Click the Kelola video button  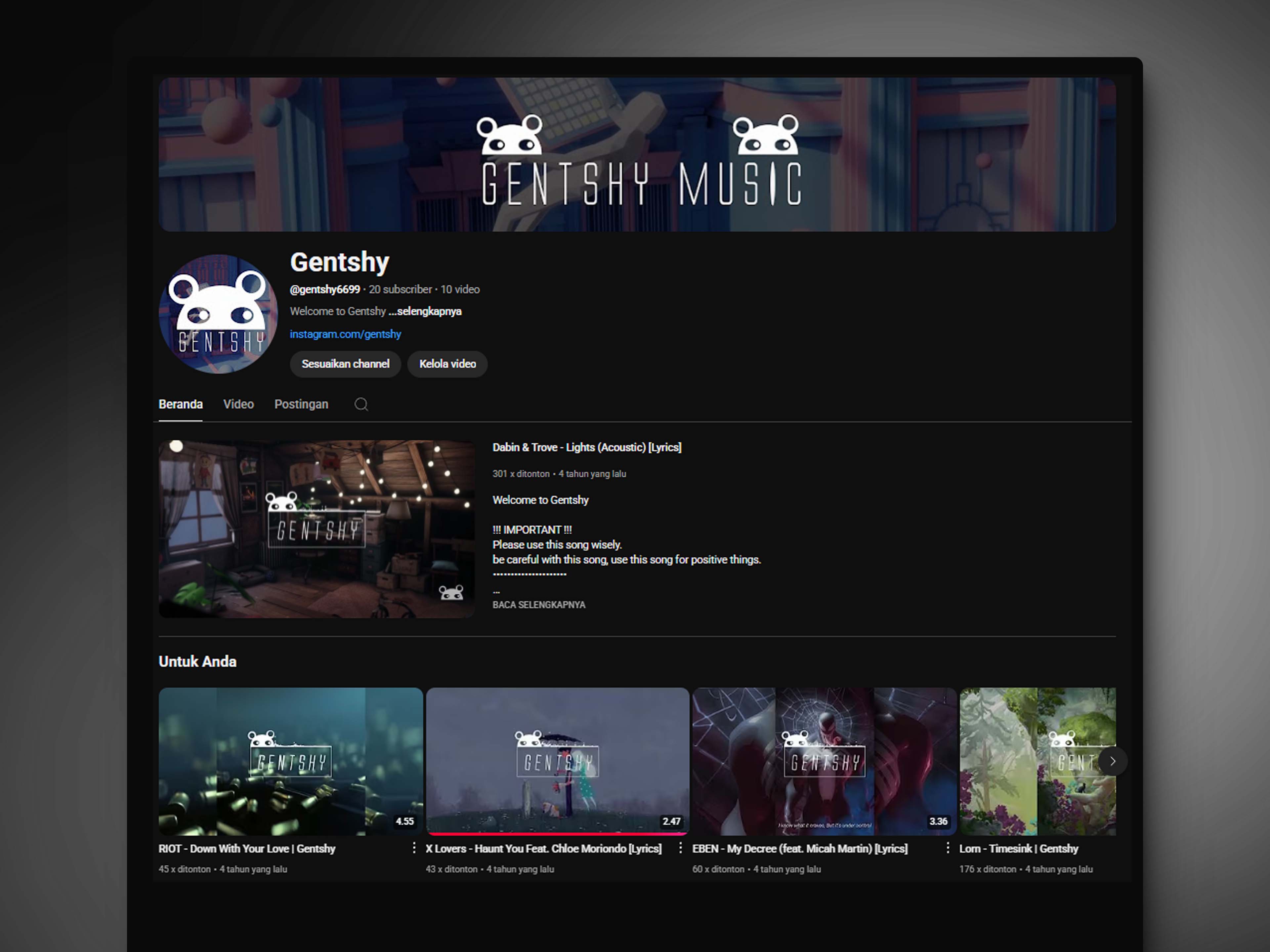tap(447, 364)
